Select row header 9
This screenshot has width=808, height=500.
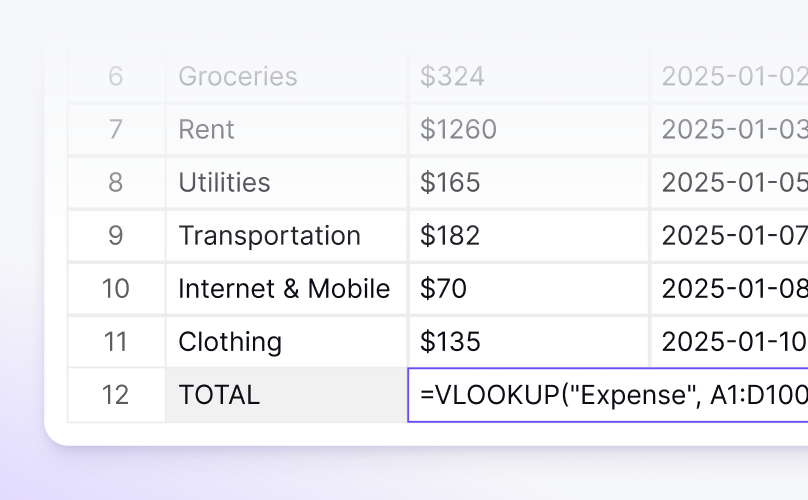click(x=116, y=236)
